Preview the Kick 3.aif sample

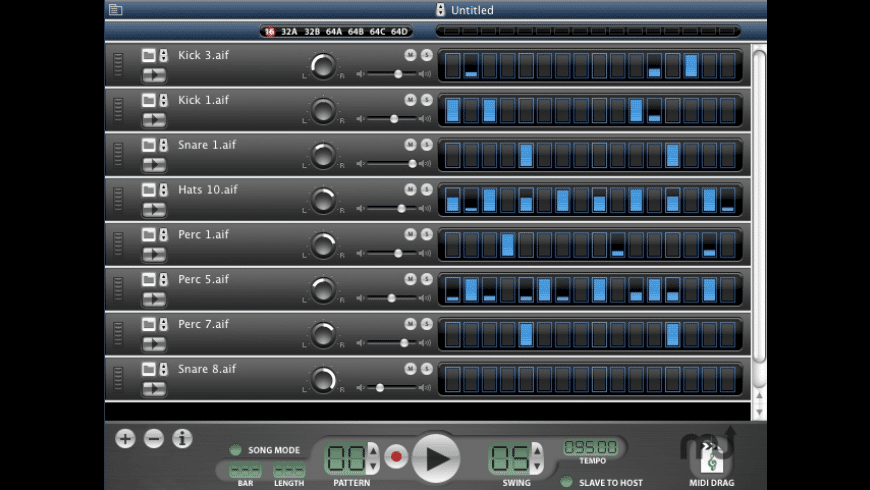(154, 75)
